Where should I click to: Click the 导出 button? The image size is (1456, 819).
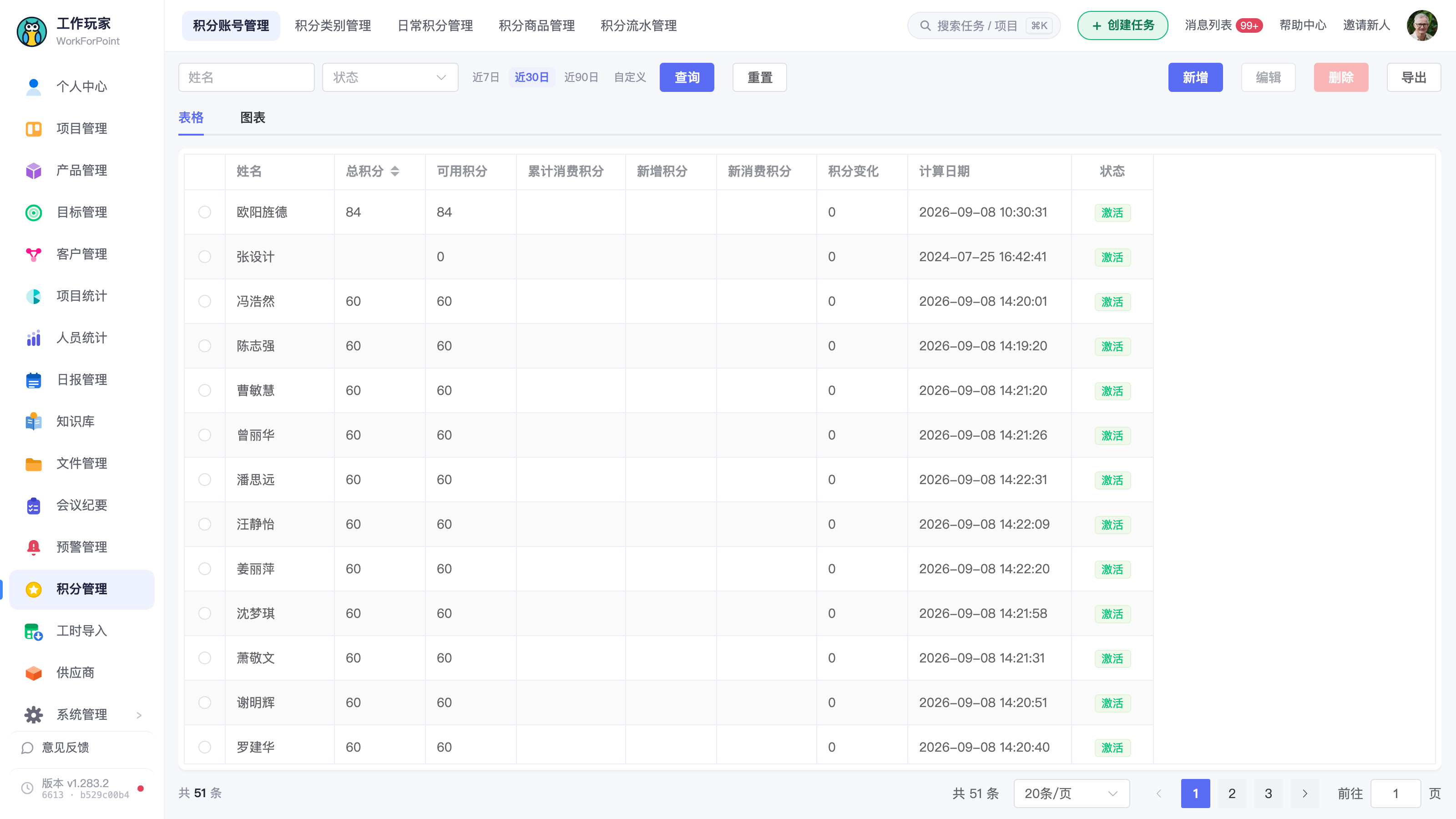pos(1414,77)
